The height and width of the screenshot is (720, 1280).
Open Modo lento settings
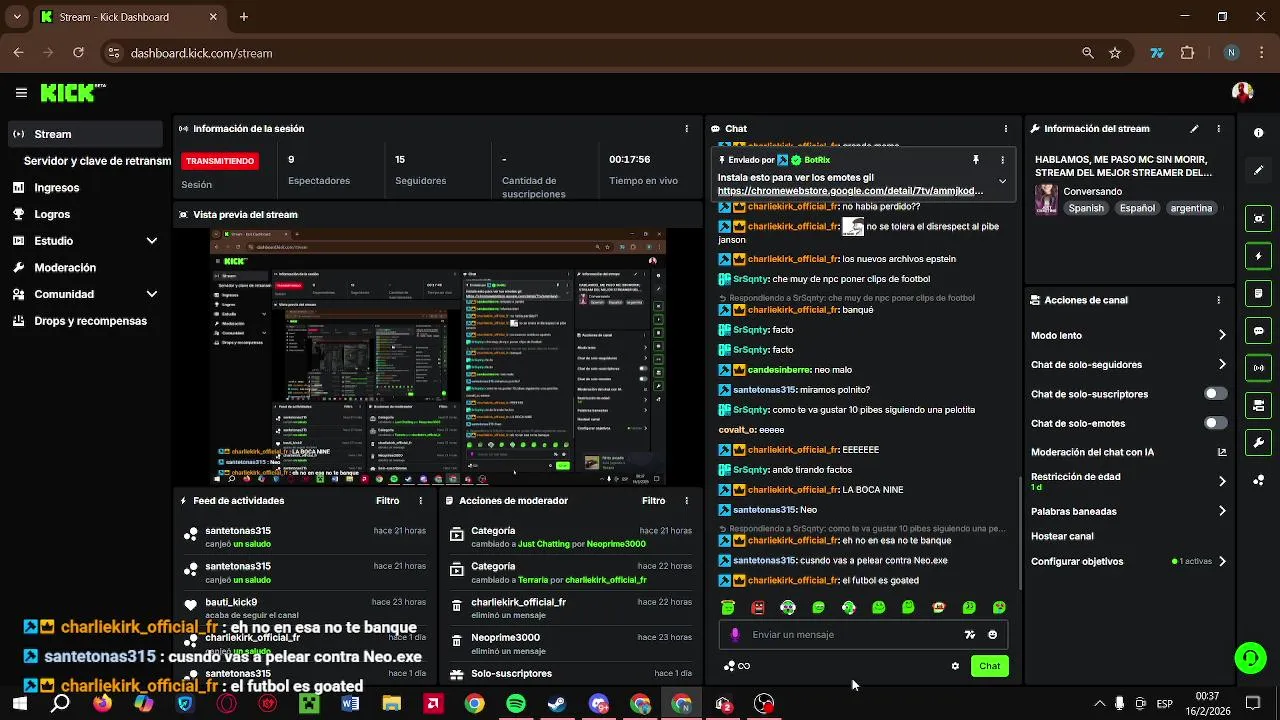click(1128, 336)
